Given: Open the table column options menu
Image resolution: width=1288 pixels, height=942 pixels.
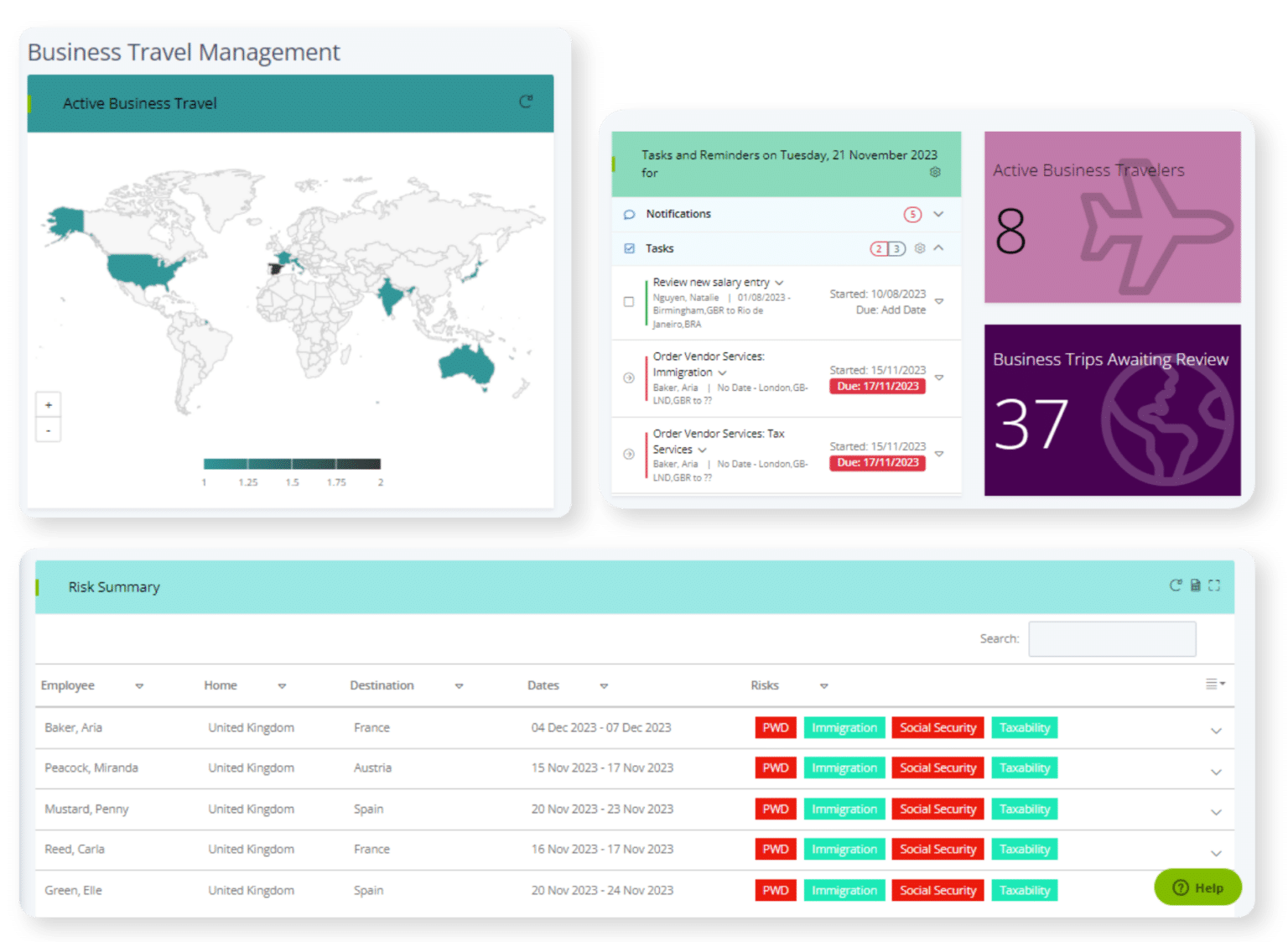Looking at the screenshot, I should (x=1213, y=683).
